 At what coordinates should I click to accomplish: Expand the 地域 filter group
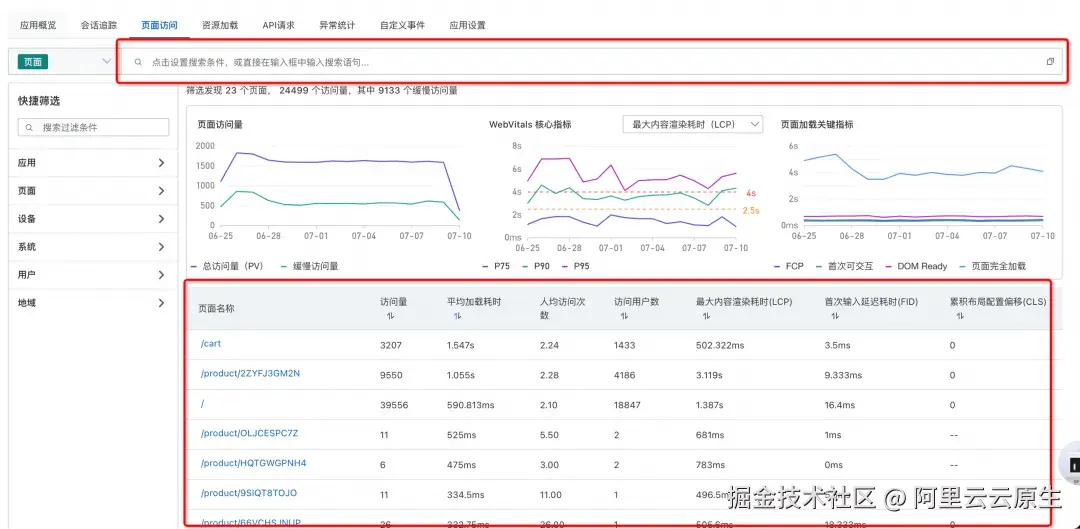93,302
